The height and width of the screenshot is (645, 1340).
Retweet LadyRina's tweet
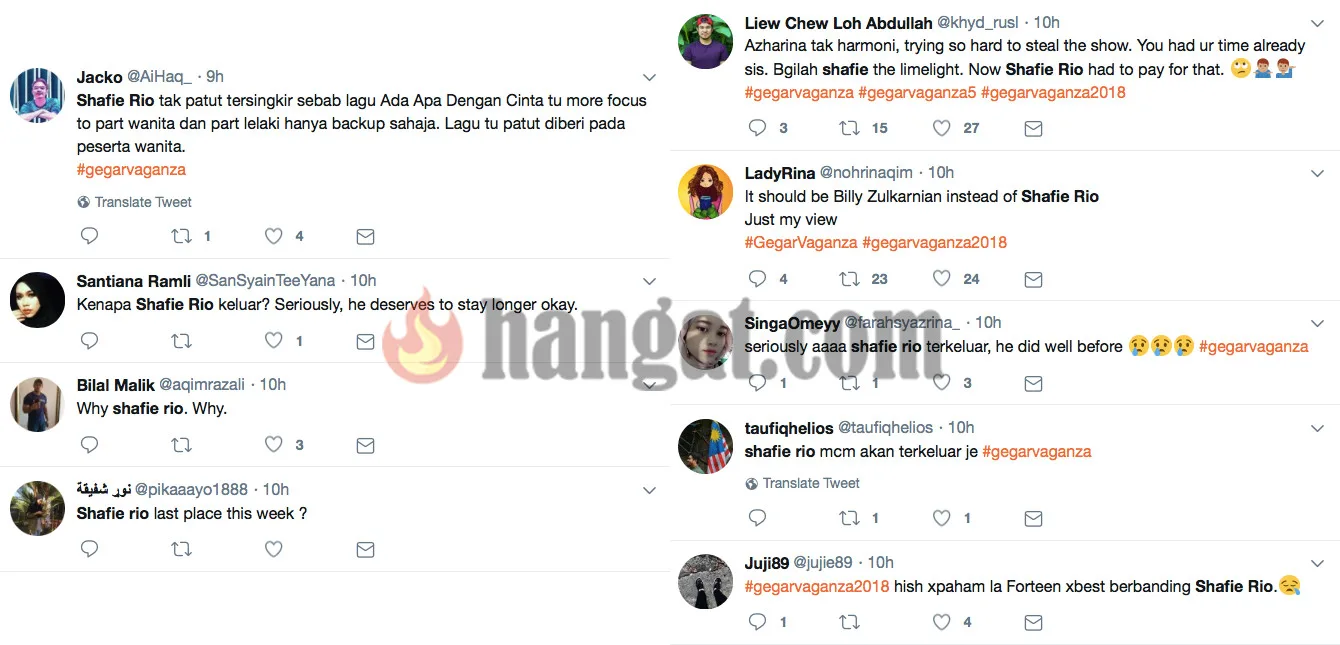coord(849,279)
